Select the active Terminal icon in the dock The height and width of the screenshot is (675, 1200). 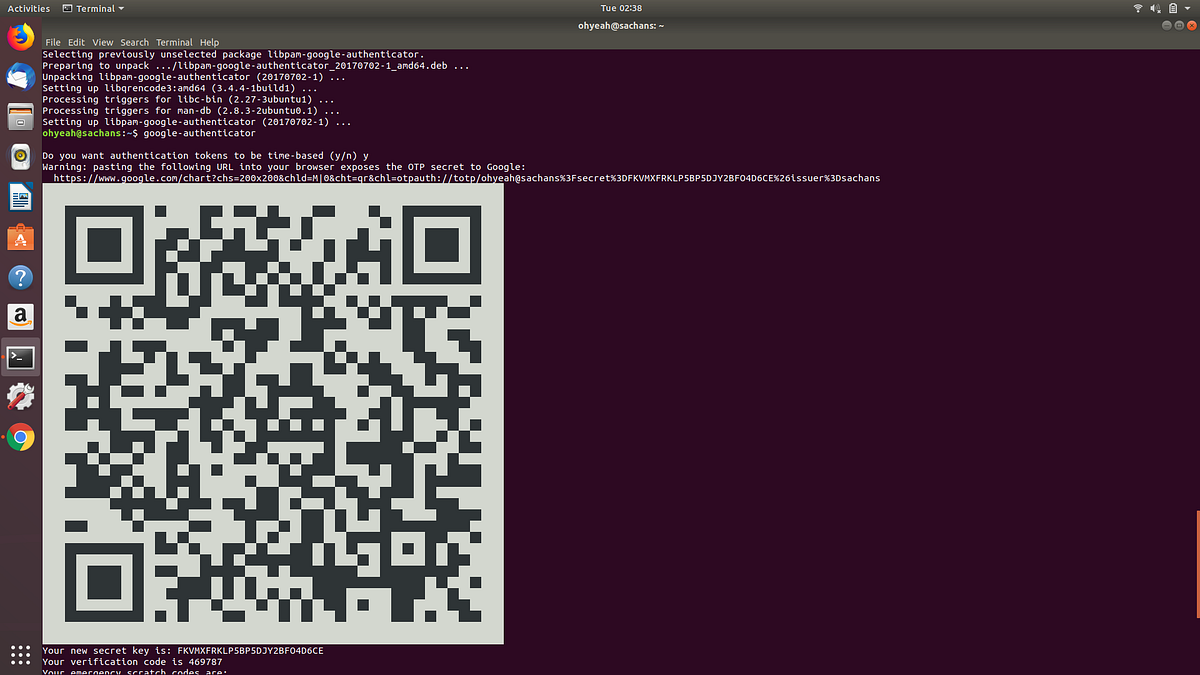point(20,357)
